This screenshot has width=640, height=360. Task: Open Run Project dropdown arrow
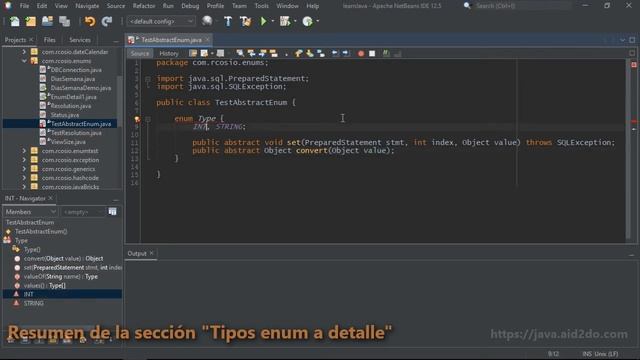coord(273,21)
